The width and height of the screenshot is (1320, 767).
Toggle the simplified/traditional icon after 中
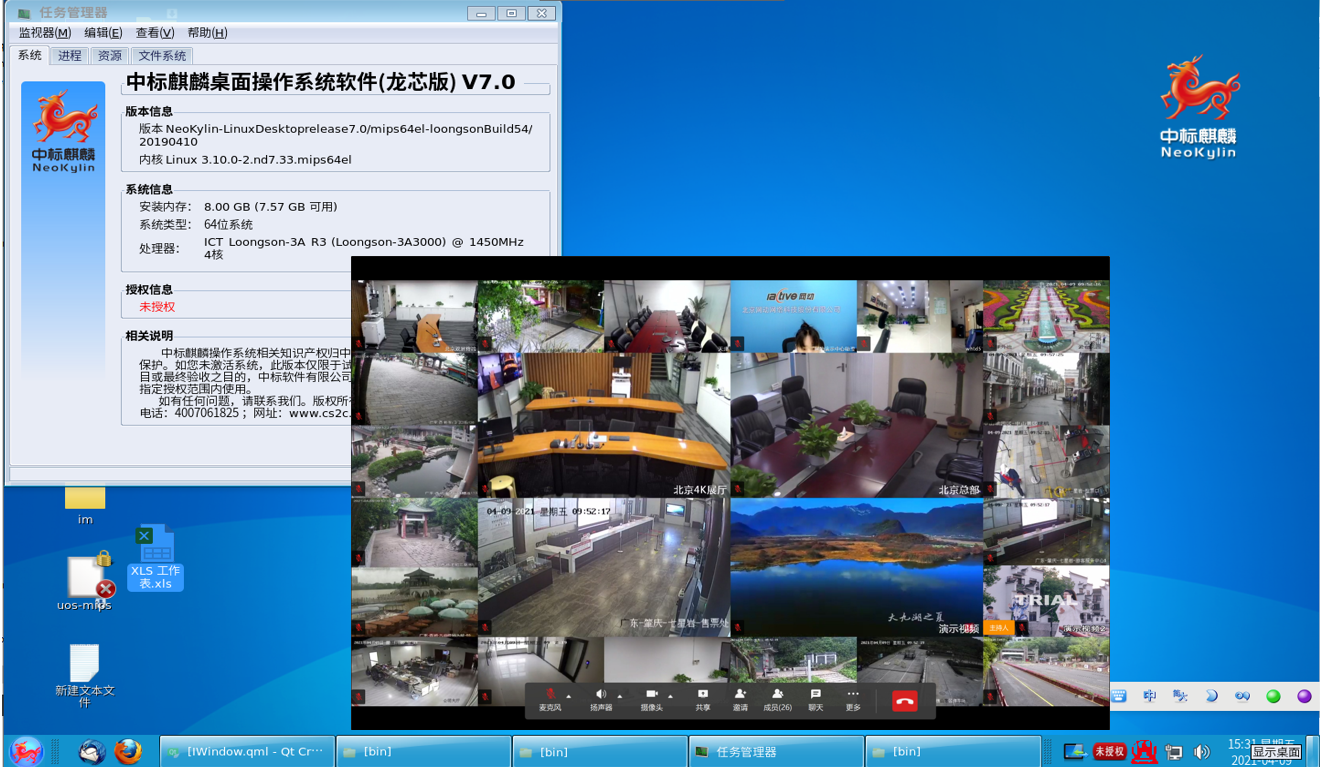coord(1181,696)
